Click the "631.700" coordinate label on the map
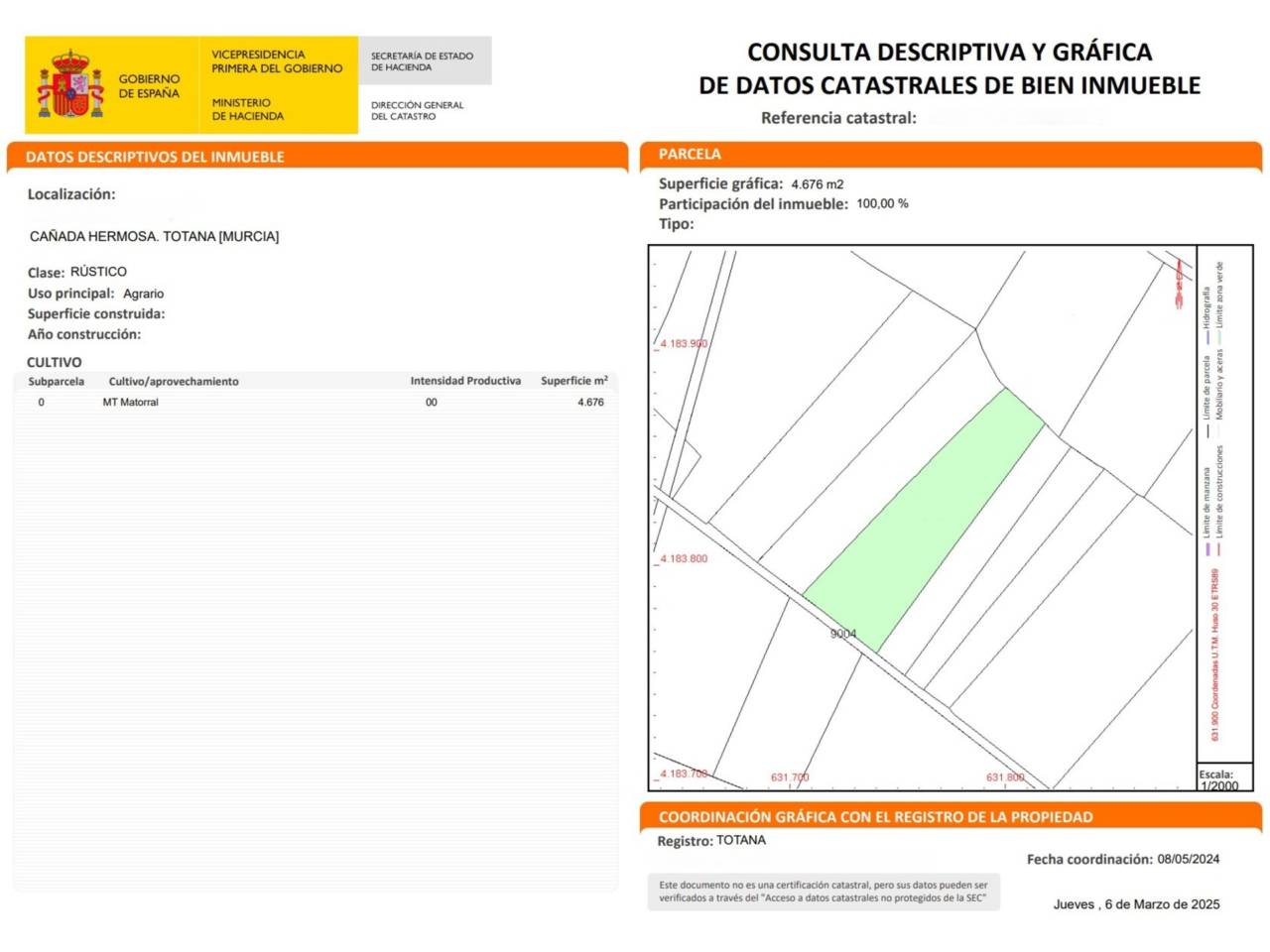Screen dimensions: 1270x952 pyautogui.click(x=790, y=777)
